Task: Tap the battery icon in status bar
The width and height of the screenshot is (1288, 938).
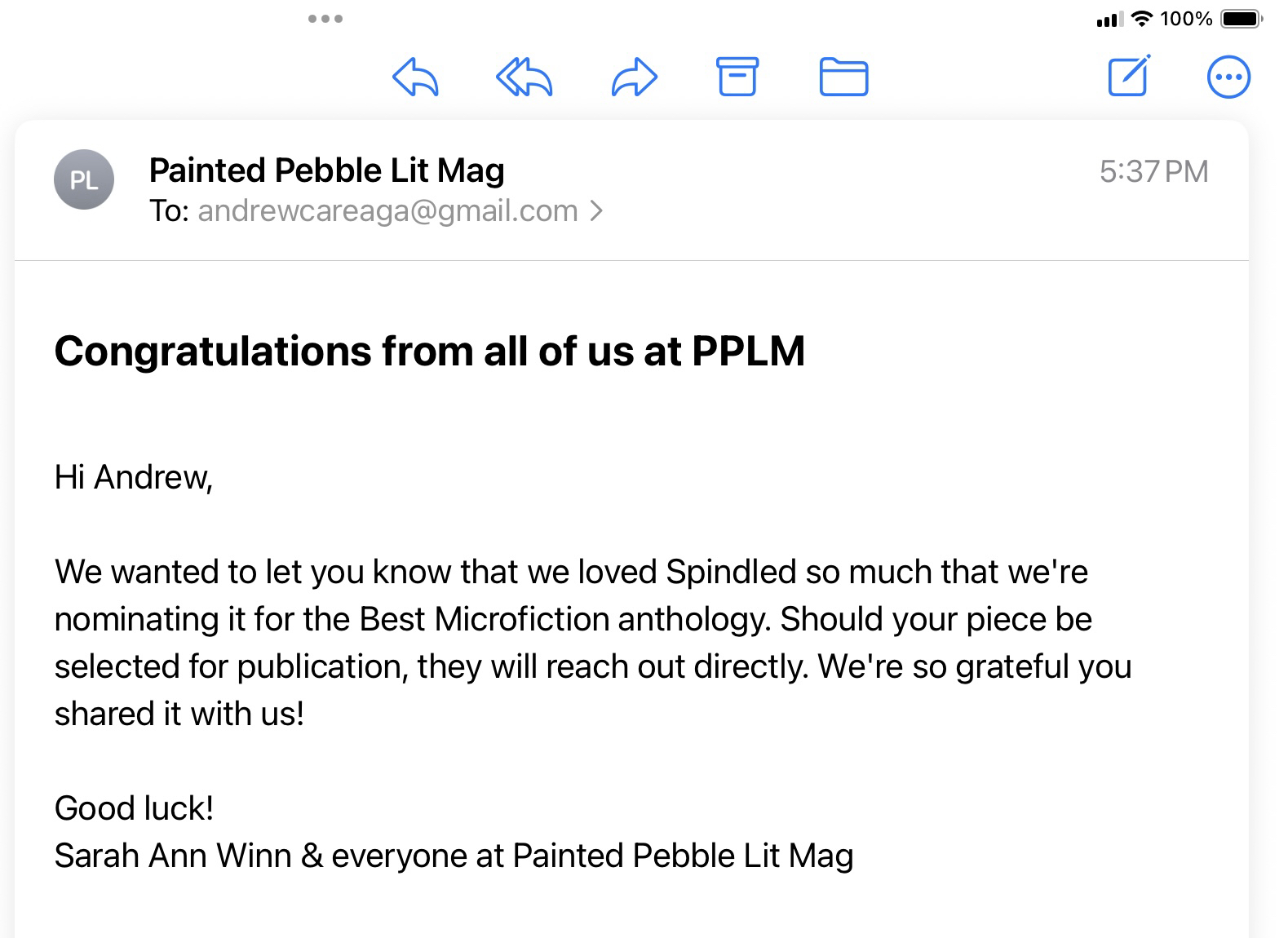Action: click(x=1241, y=19)
